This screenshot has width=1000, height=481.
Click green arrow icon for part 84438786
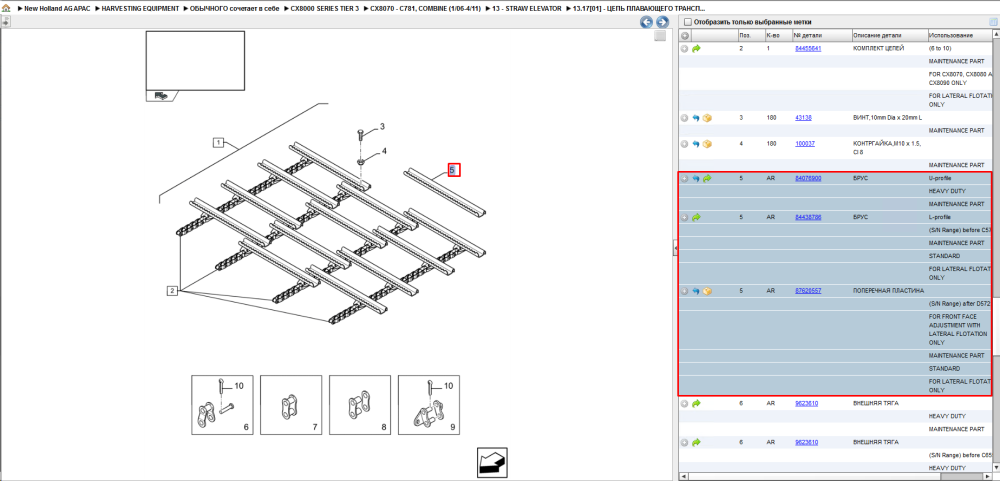click(696, 218)
